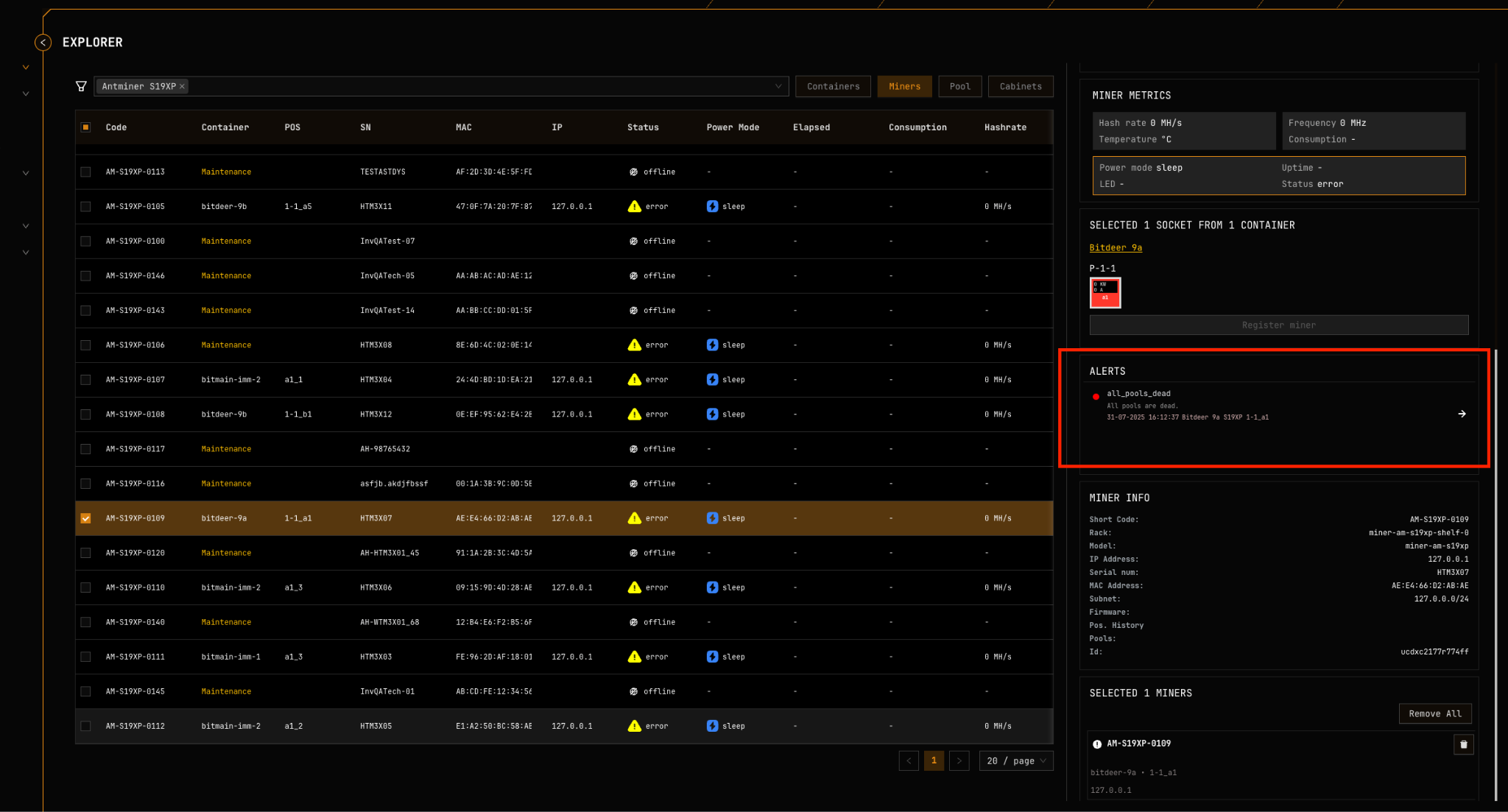Open the 20 per page dropdown

pyautogui.click(x=1016, y=760)
